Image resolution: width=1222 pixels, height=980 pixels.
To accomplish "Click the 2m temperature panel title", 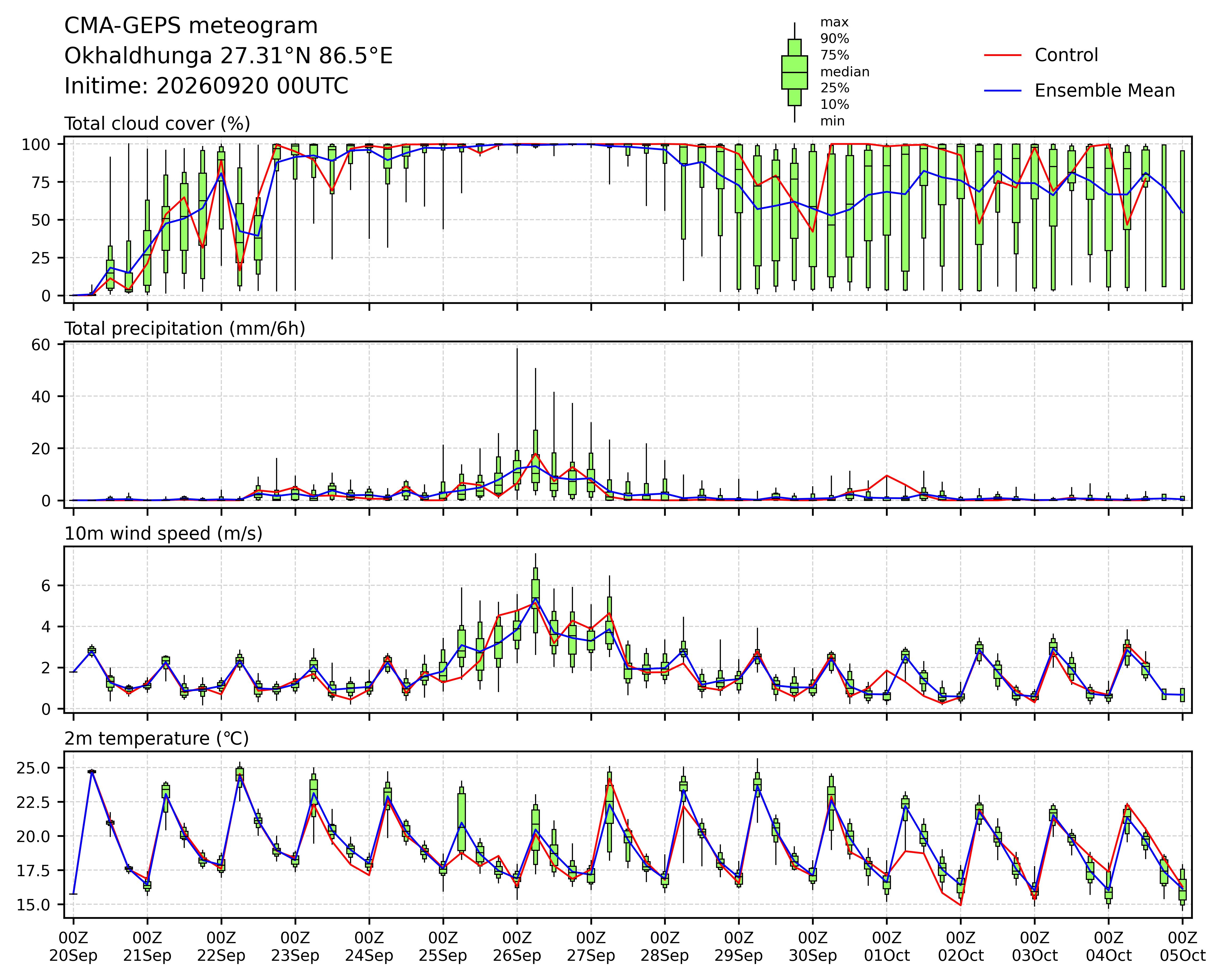I will coord(156,739).
